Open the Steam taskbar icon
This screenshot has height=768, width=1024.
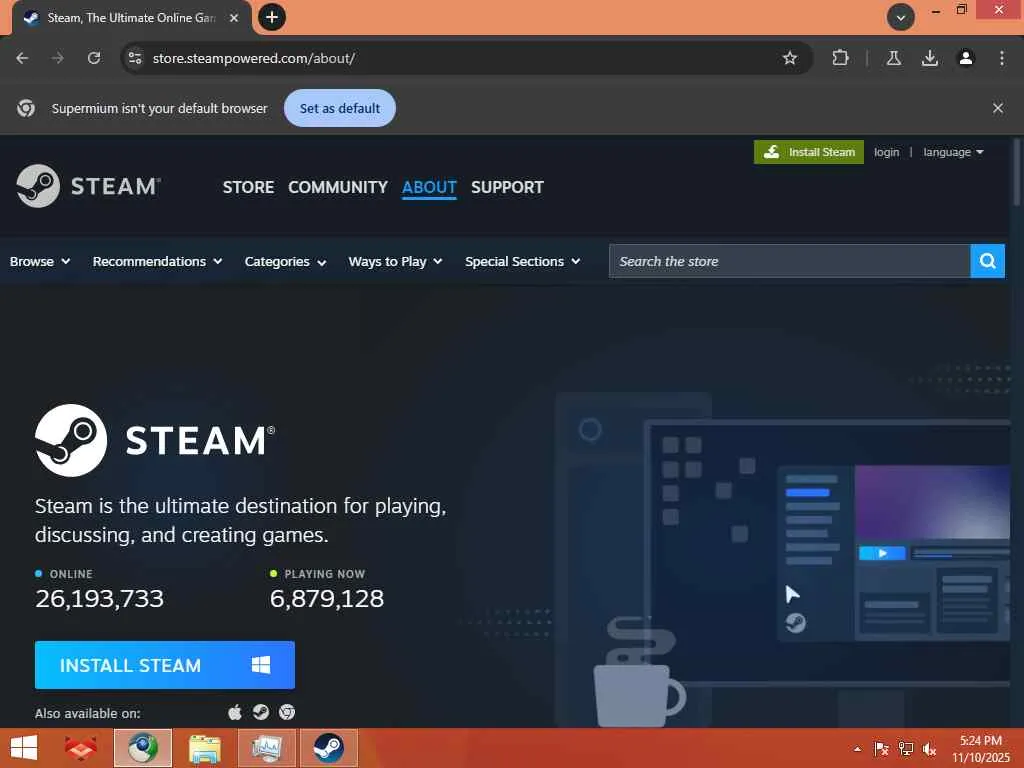328,748
